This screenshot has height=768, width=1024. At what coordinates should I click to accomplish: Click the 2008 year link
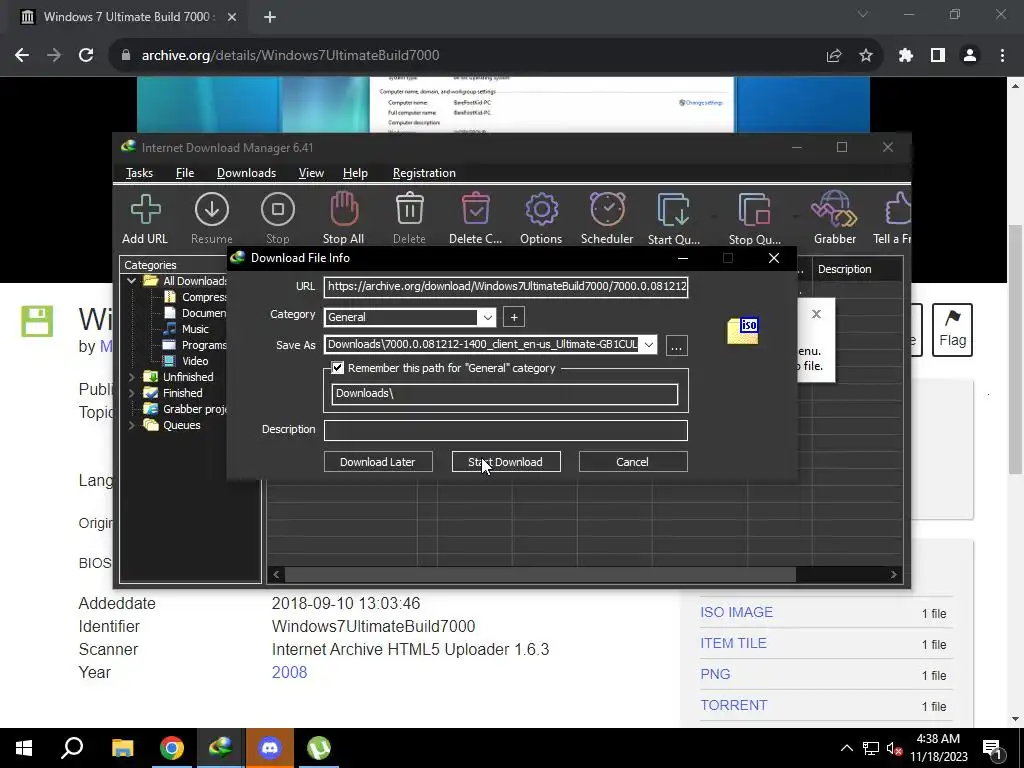289,673
